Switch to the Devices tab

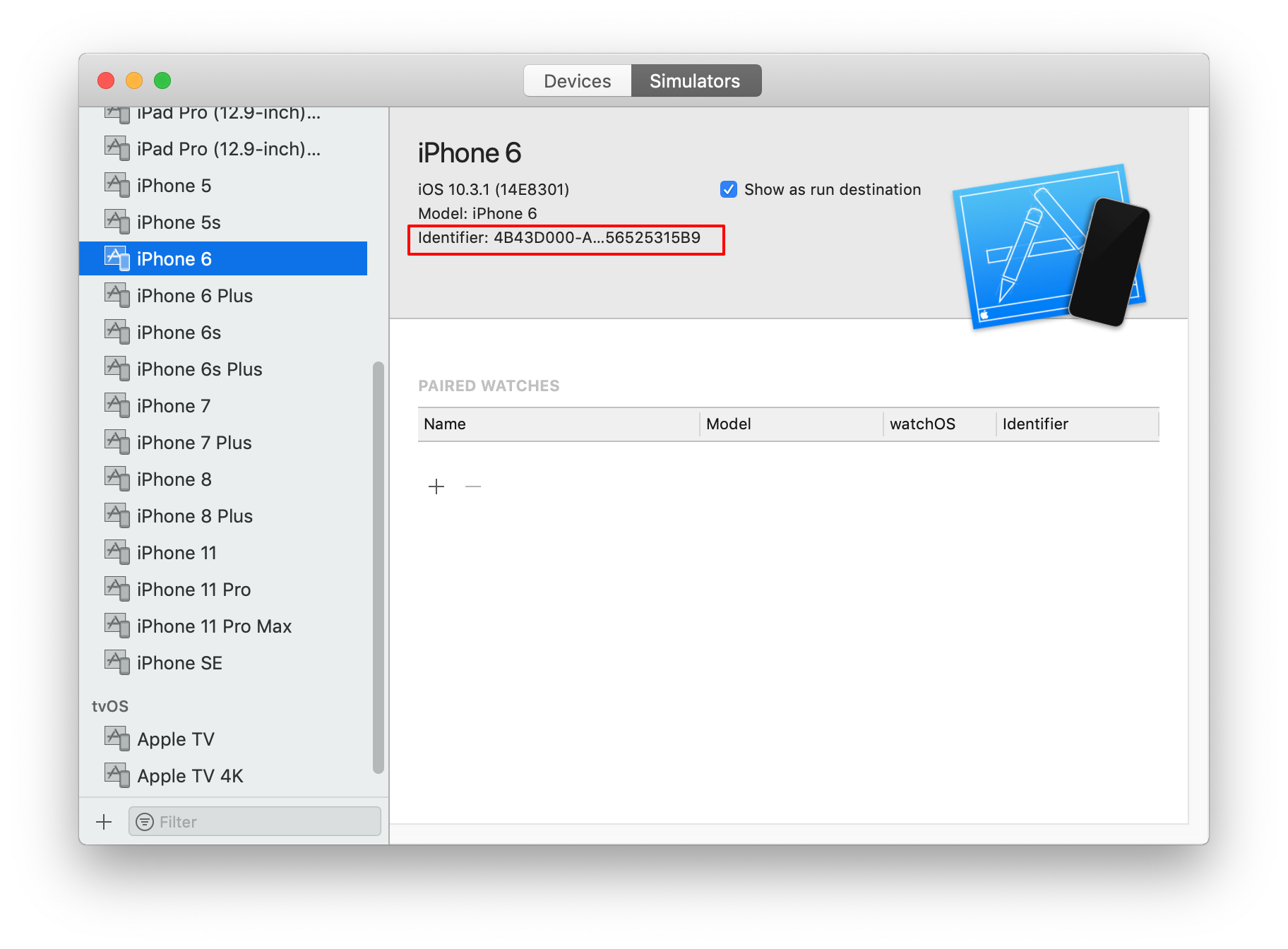pos(577,81)
